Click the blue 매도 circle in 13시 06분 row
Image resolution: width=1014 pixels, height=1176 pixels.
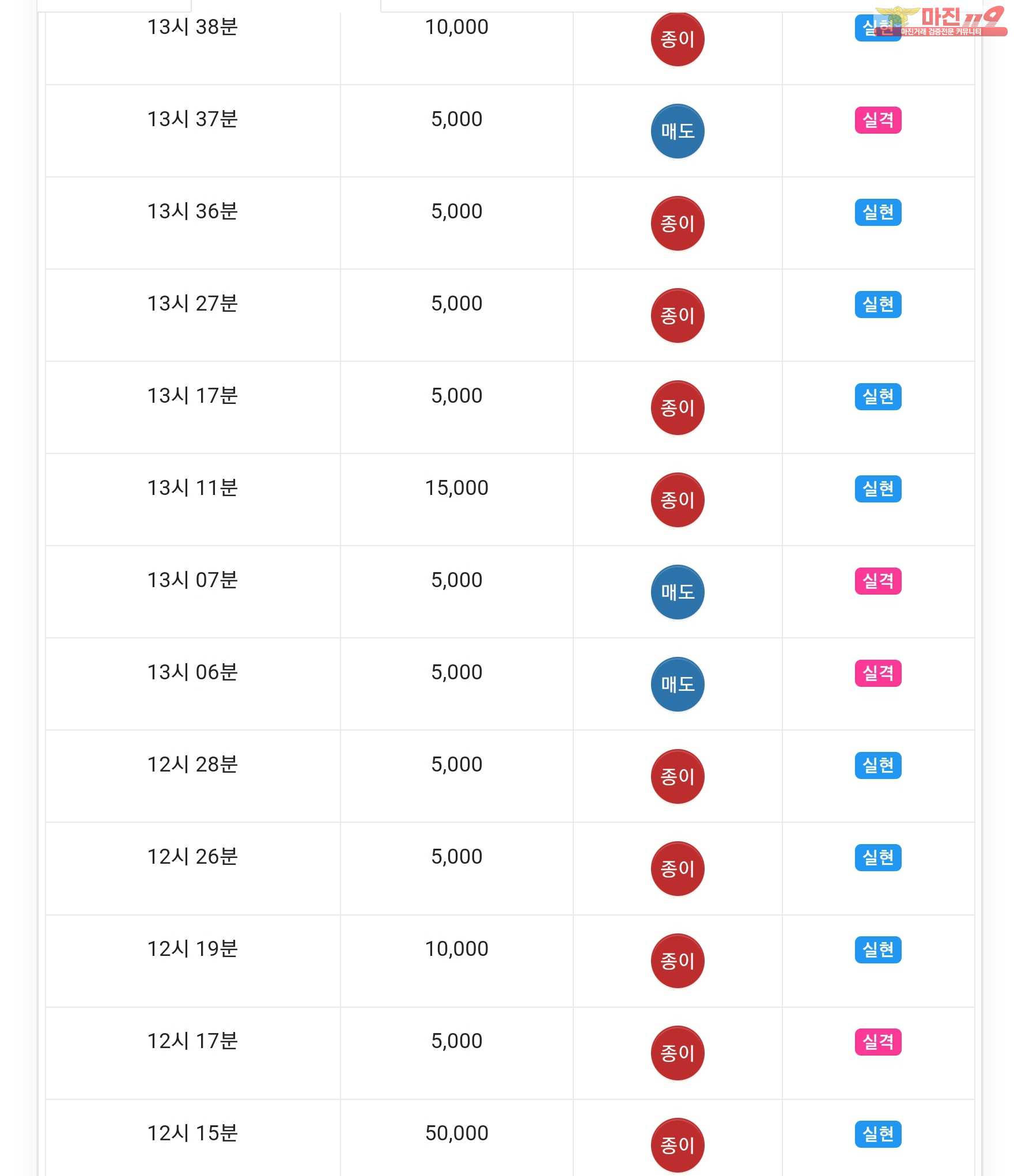(678, 685)
